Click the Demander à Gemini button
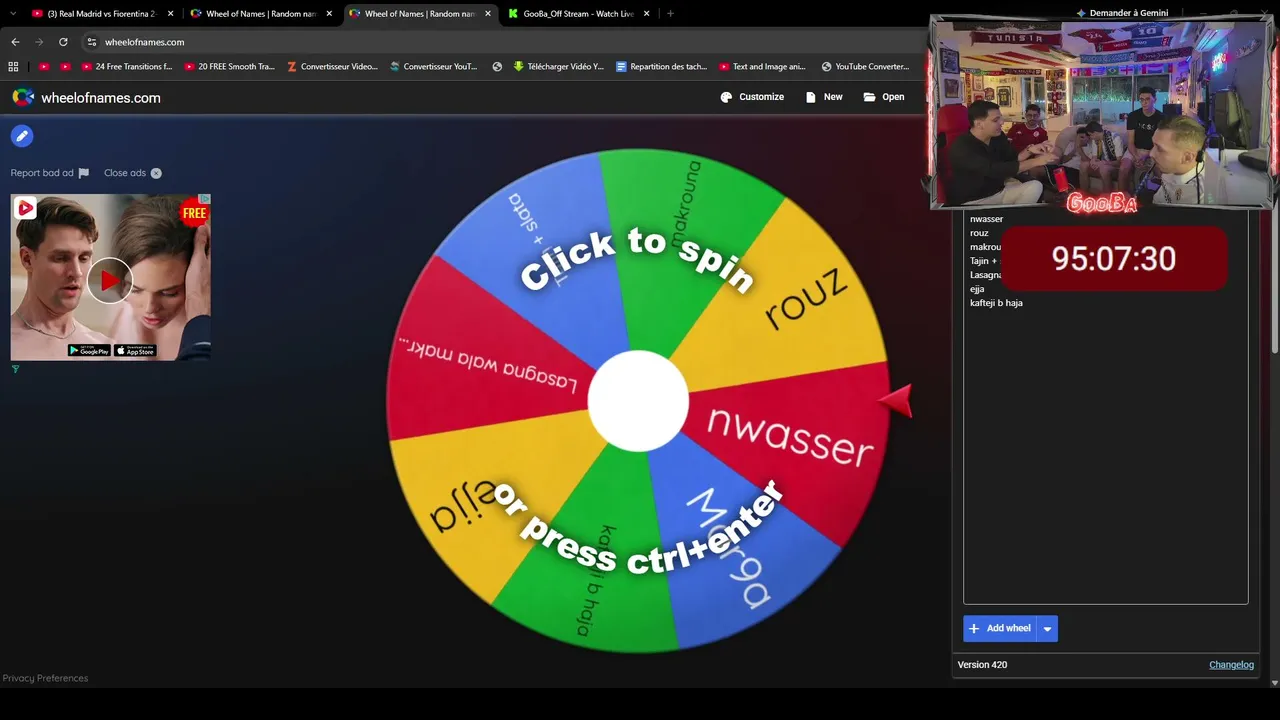Image resolution: width=1280 pixels, height=720 pixels. (1122, 13)
